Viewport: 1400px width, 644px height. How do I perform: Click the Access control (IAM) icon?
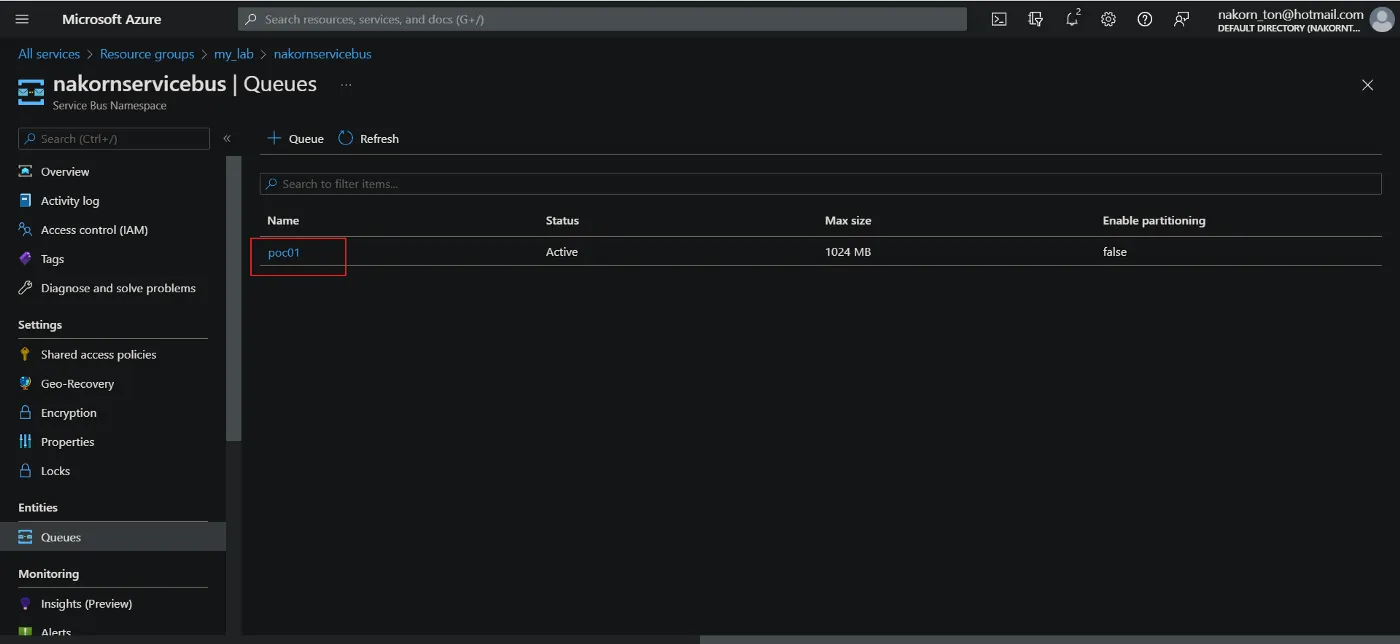(26, 229)
